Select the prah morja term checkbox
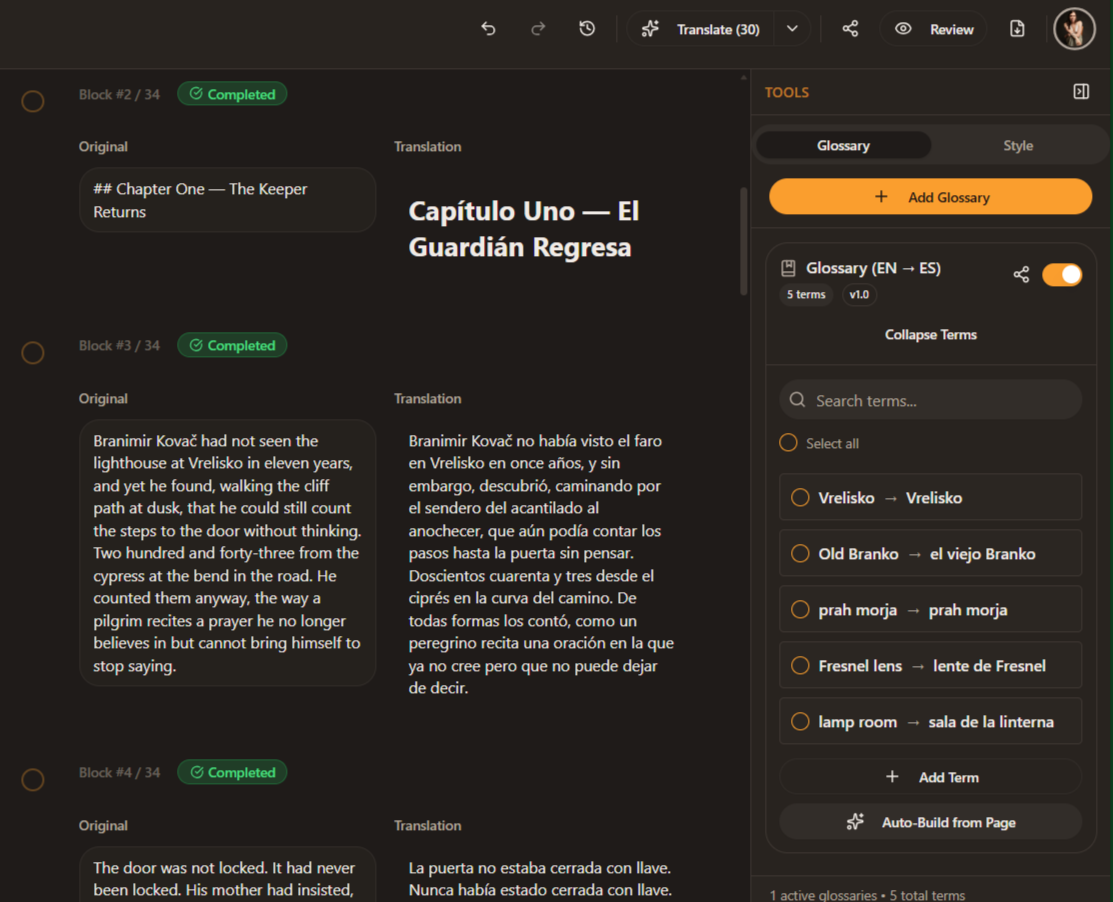1113x902 pixels. point(800,610)
